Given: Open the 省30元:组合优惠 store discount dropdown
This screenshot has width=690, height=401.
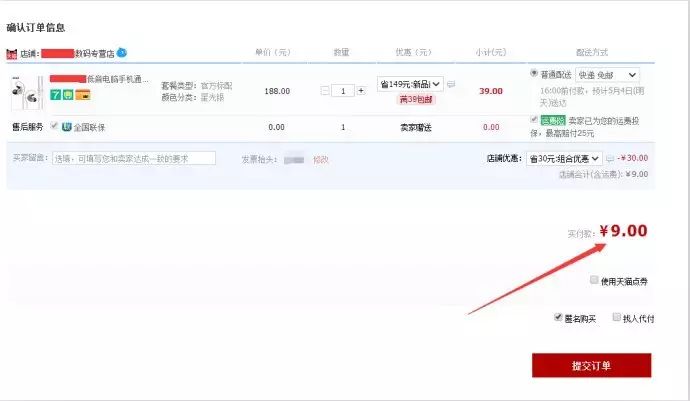Looking at the screenshot, I should pos(564,158).
